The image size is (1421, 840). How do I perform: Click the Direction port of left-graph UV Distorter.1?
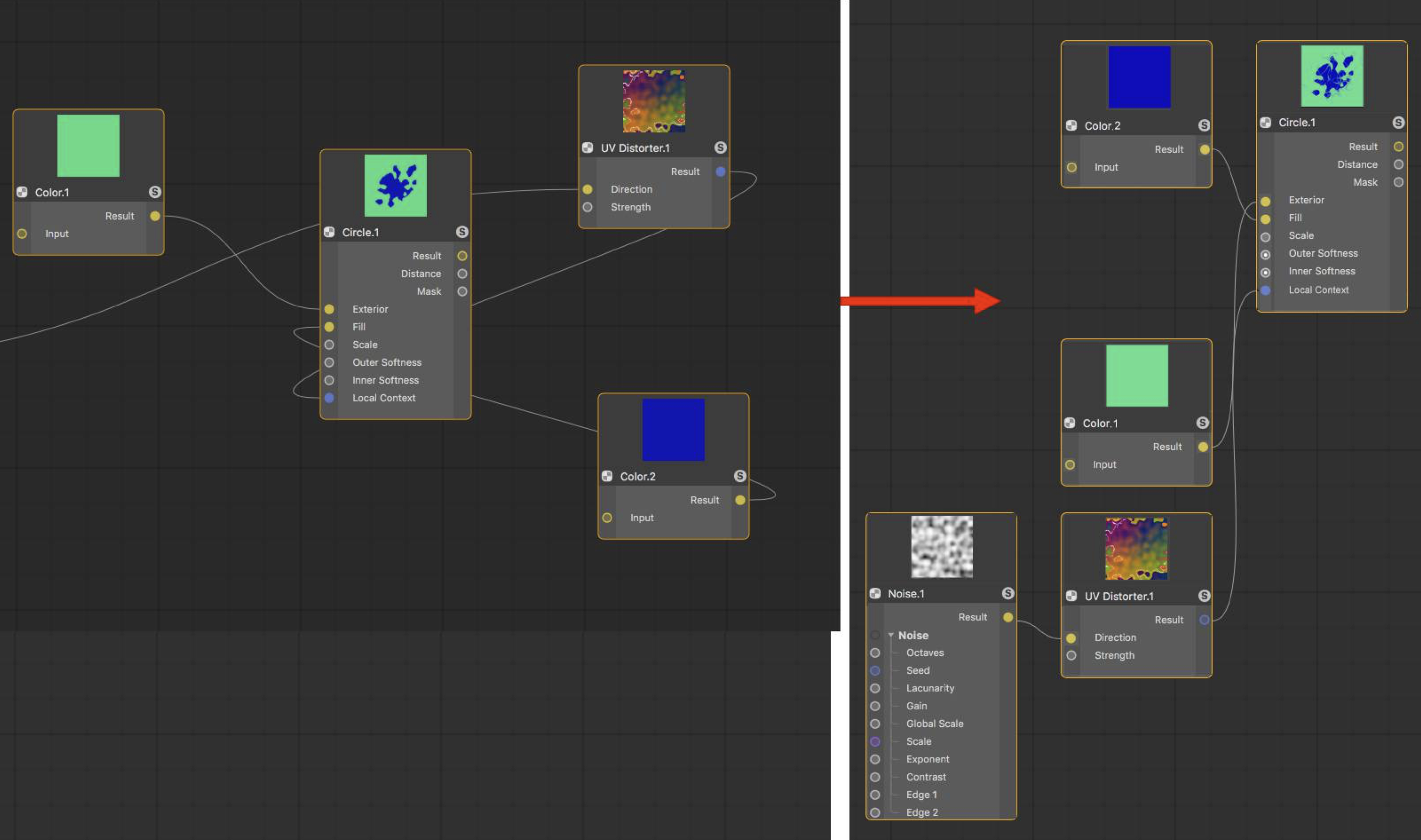pos(588,190)
